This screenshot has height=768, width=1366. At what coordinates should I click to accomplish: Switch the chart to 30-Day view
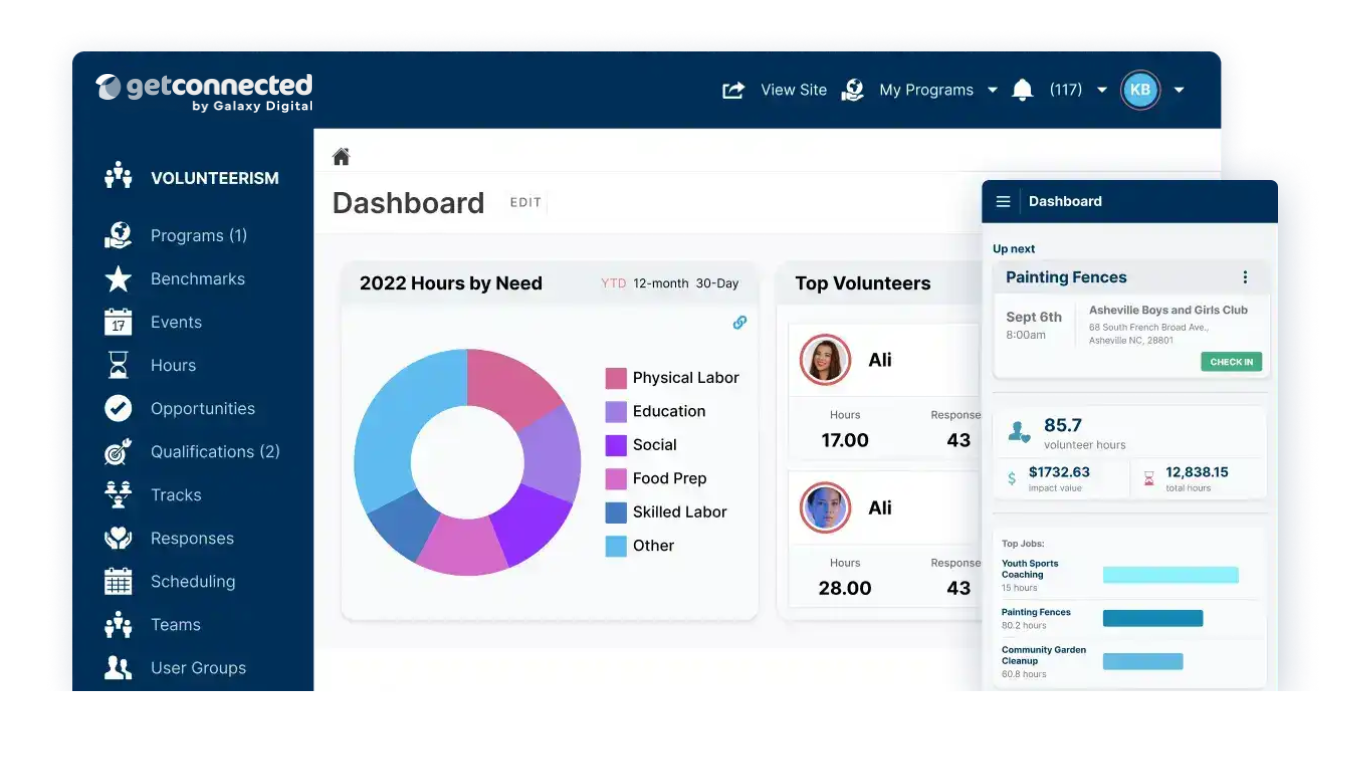click(x=717, y=283)
